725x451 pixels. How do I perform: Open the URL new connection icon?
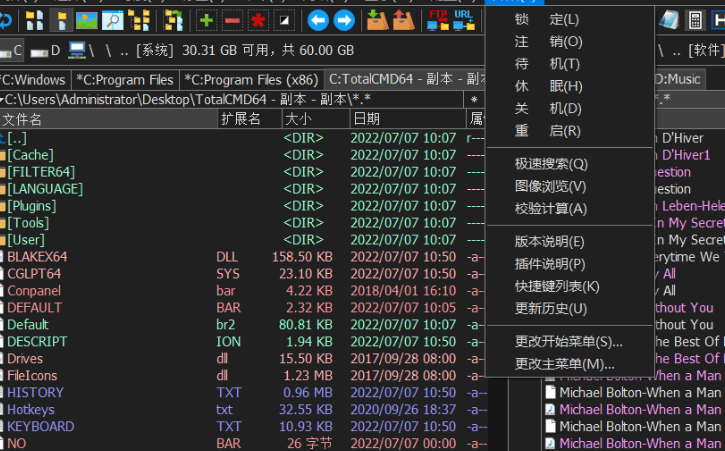pyautogui.click(x=464, y=20)
